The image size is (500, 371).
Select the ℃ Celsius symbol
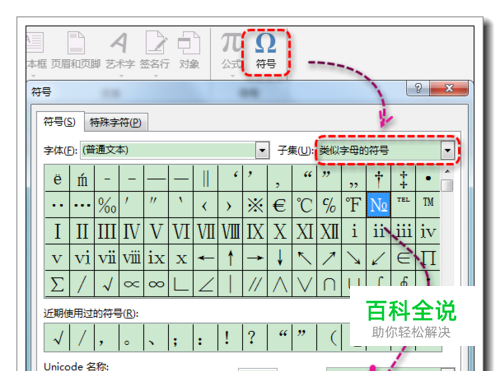click(x=305, y=205)
